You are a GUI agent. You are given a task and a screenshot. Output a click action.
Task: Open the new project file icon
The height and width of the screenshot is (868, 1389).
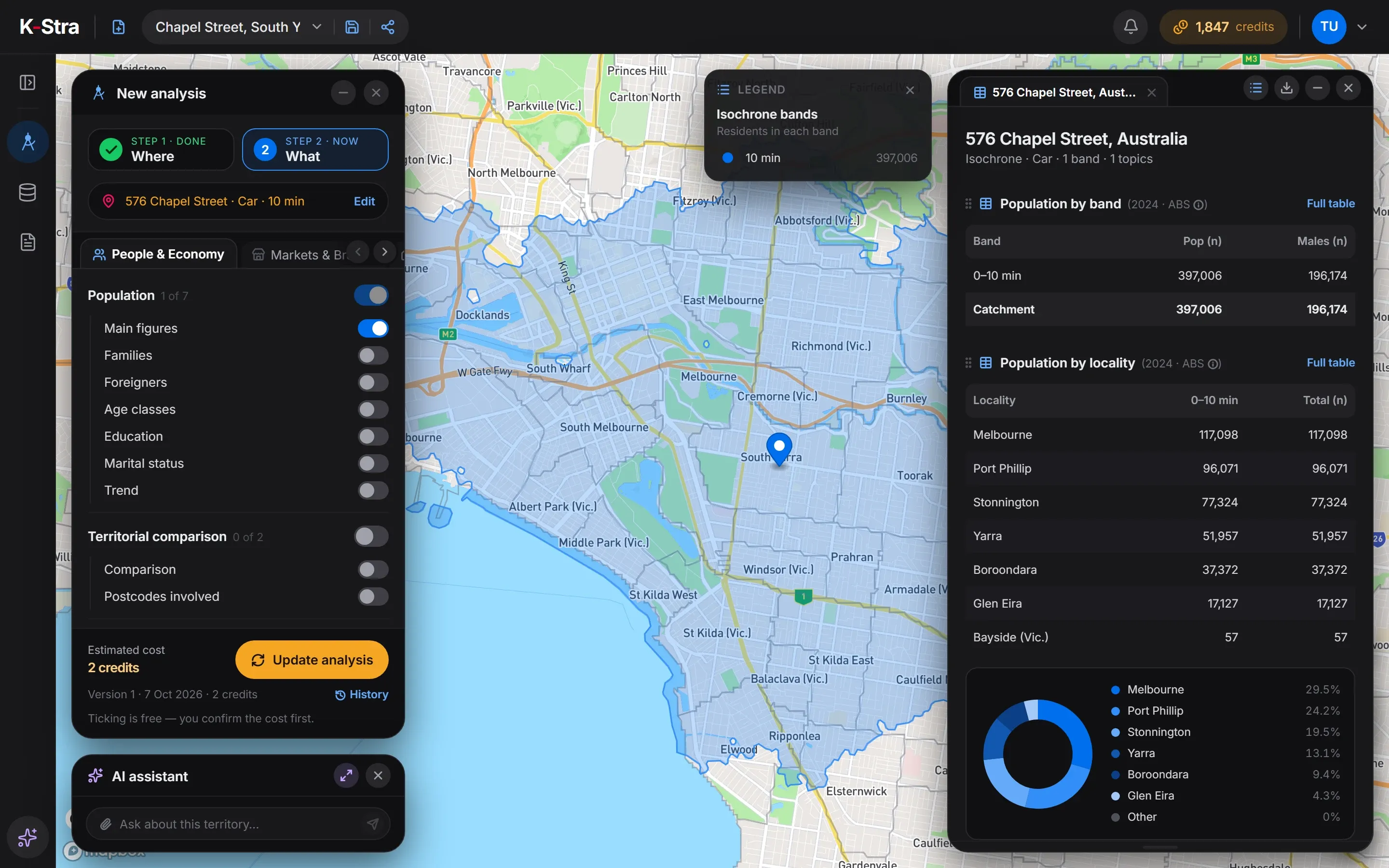click(118, 27)
